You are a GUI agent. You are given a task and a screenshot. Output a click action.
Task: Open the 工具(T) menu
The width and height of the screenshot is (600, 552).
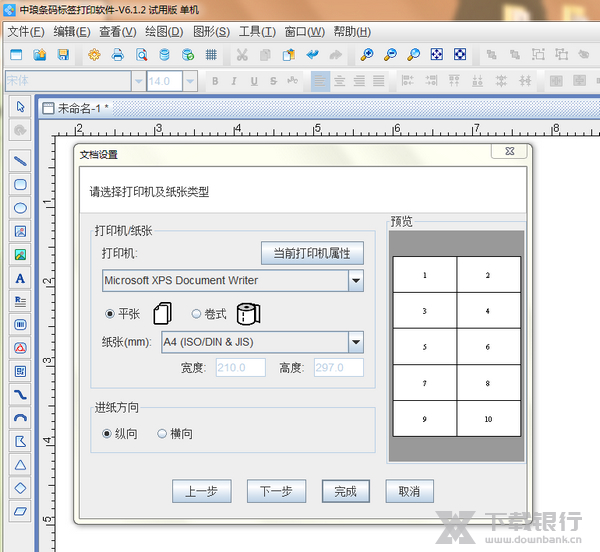(x=257, y=32)
